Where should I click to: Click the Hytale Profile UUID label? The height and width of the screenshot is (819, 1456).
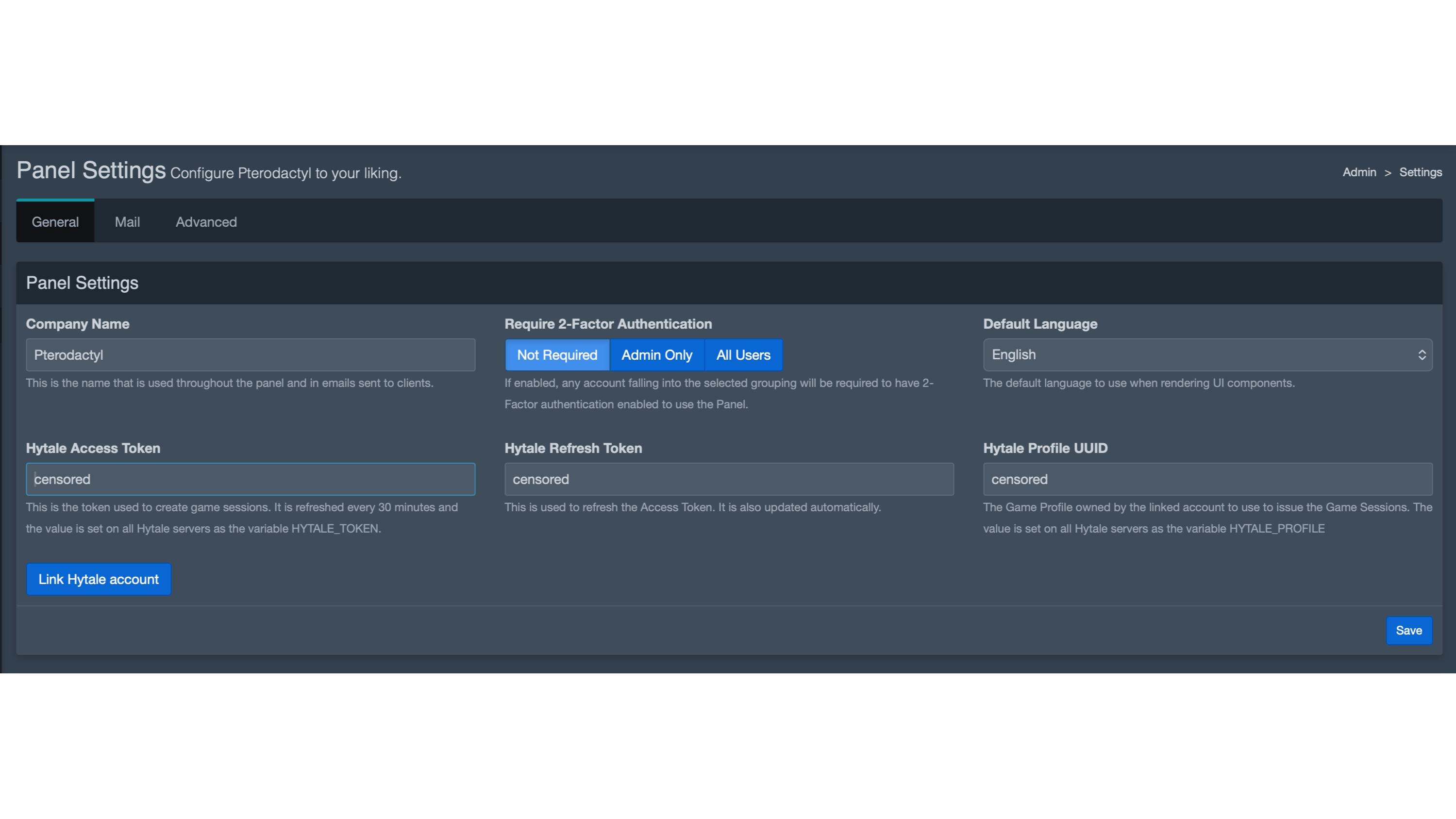1045,448
